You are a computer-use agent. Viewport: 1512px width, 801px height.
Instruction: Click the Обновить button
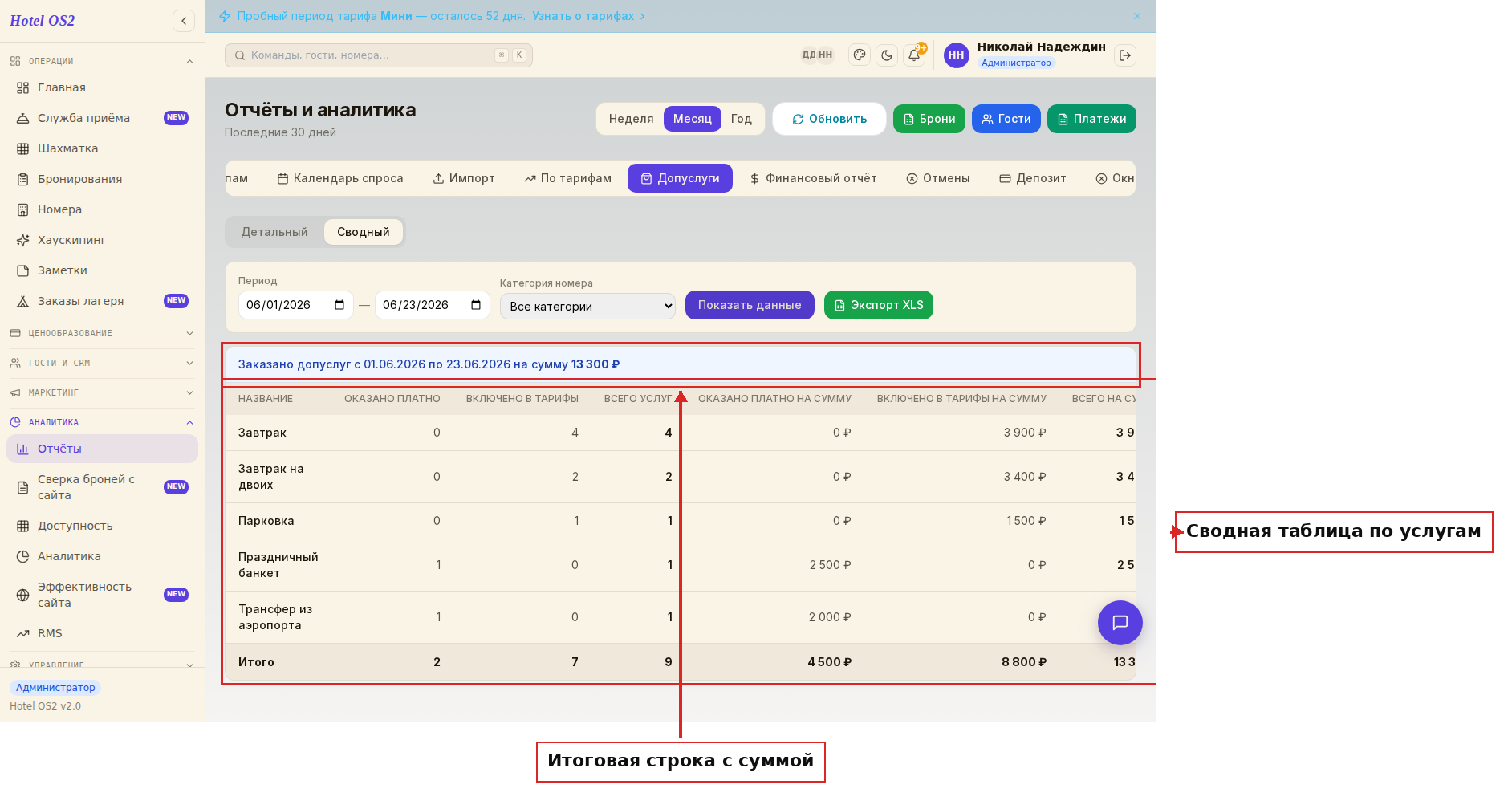pyautogui.click(x=829, y=119)
